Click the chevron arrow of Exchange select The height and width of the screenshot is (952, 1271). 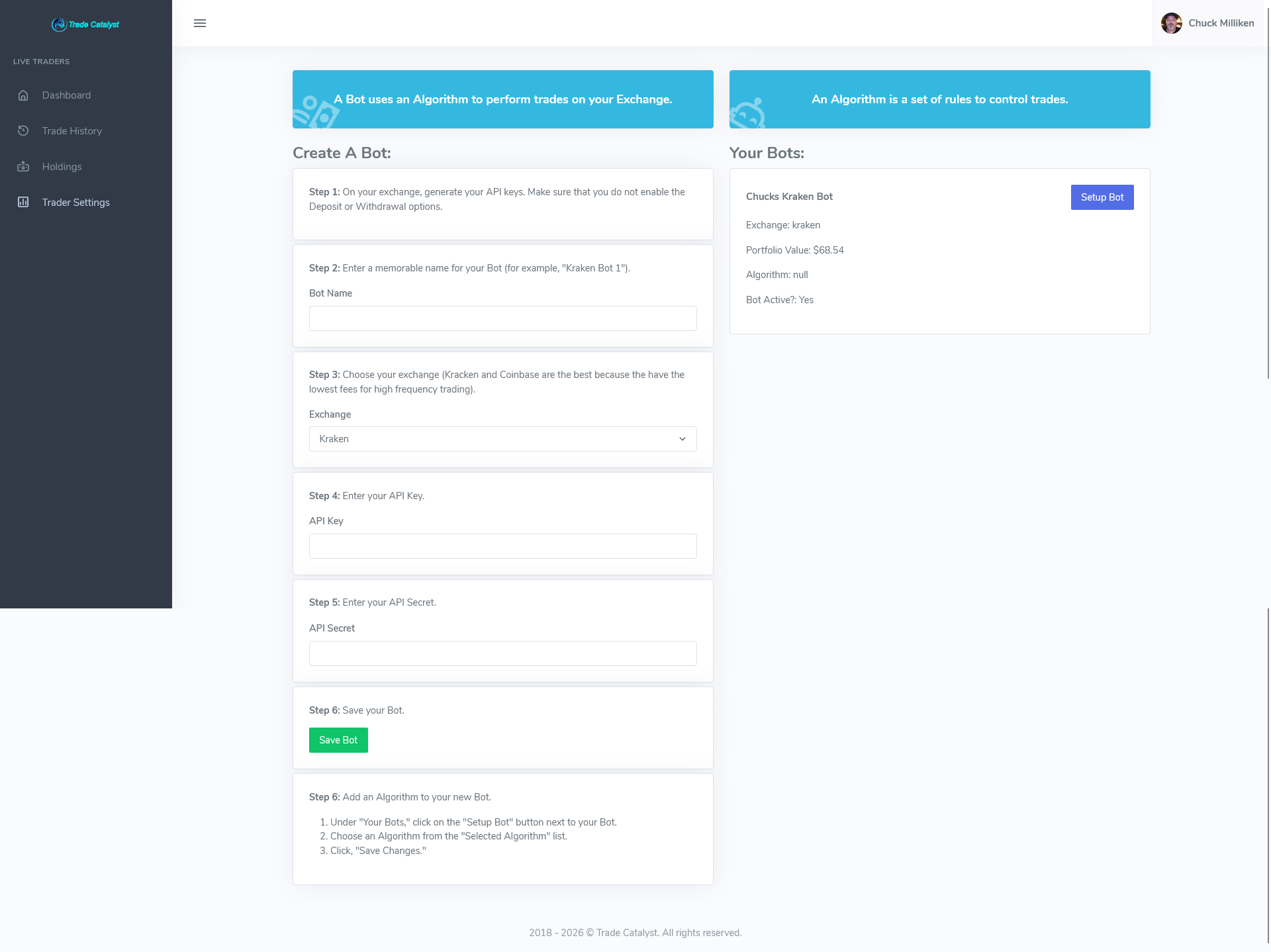683,439
